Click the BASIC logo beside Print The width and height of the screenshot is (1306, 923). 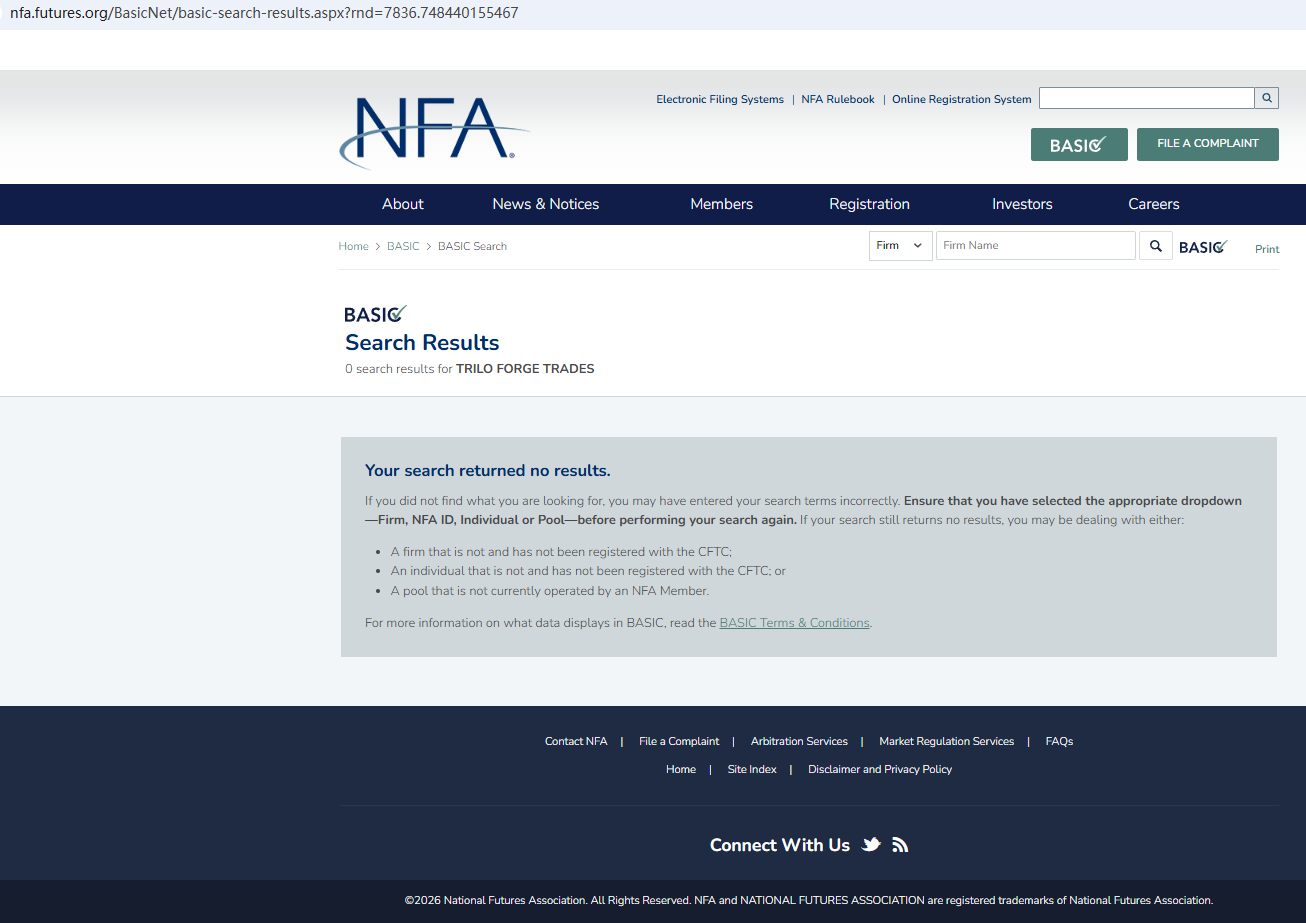pyautogui.click(x=1203, y=247)
